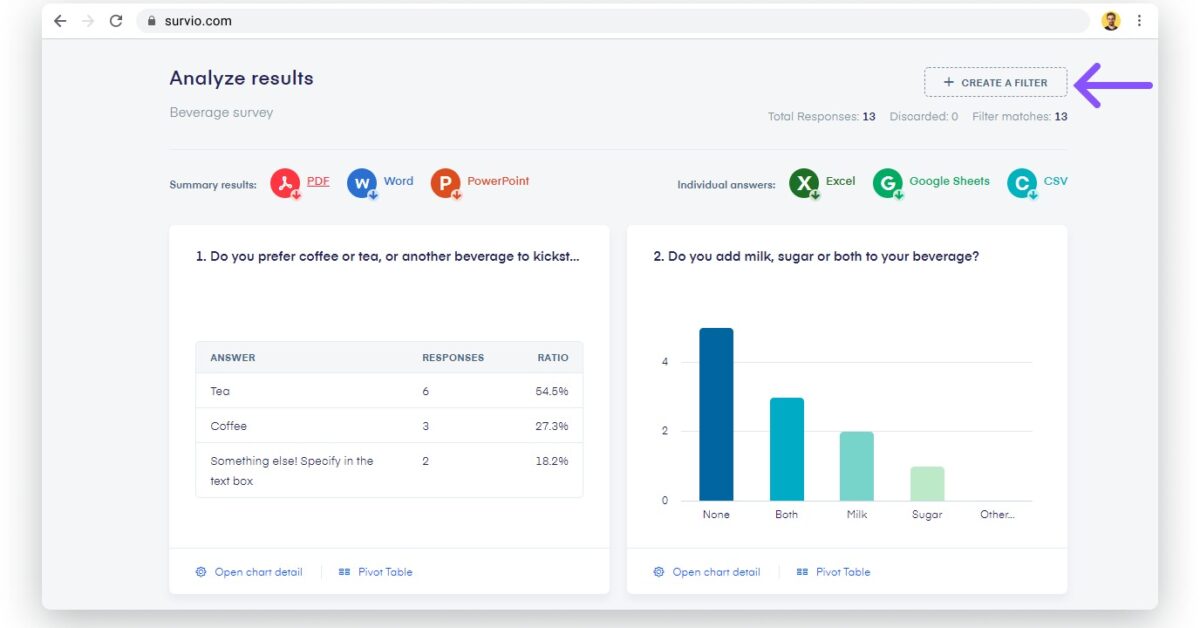The height and width of the screenshot is (628, 1200).
Task: Click the survio.com address bar
Action: (x=600, y=21)
